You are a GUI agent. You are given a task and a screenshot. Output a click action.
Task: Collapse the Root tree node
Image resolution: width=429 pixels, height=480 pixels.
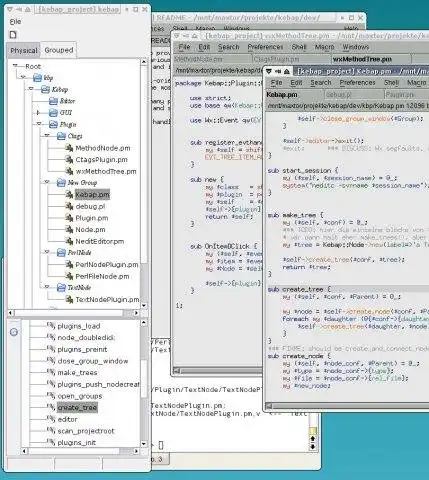(x=15, y=66)
